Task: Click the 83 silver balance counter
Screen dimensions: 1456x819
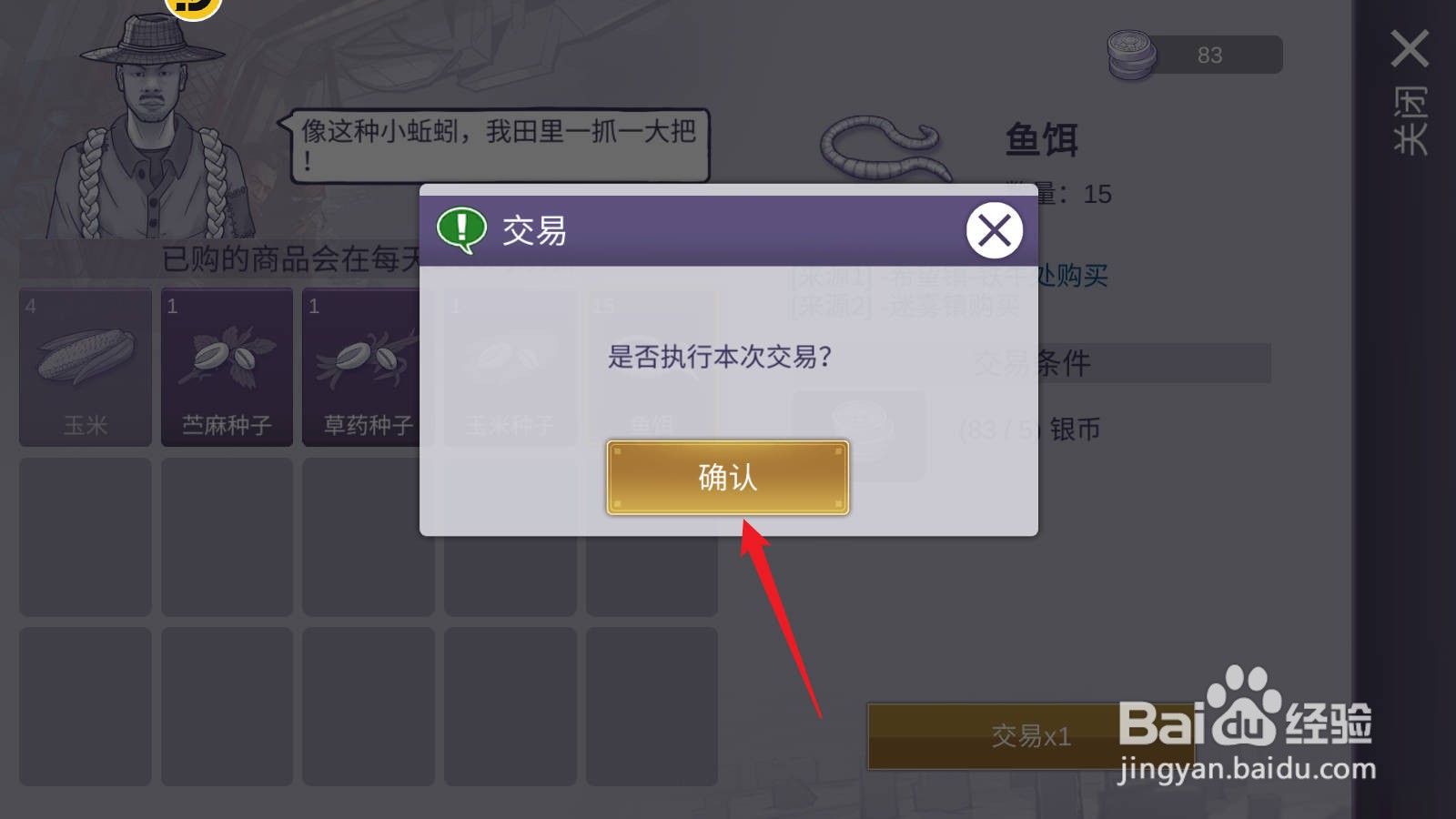Action: [x=1209, y=56]
